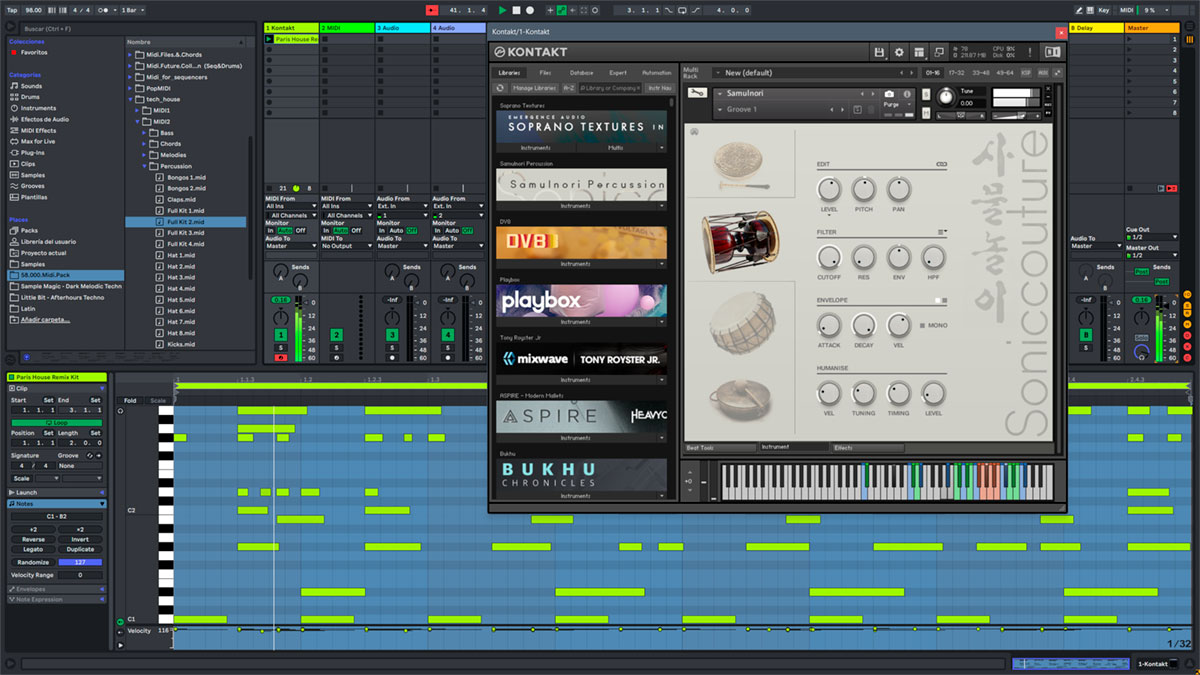
Task: Start playback with the green play button
Action: (x=502, y=10)
